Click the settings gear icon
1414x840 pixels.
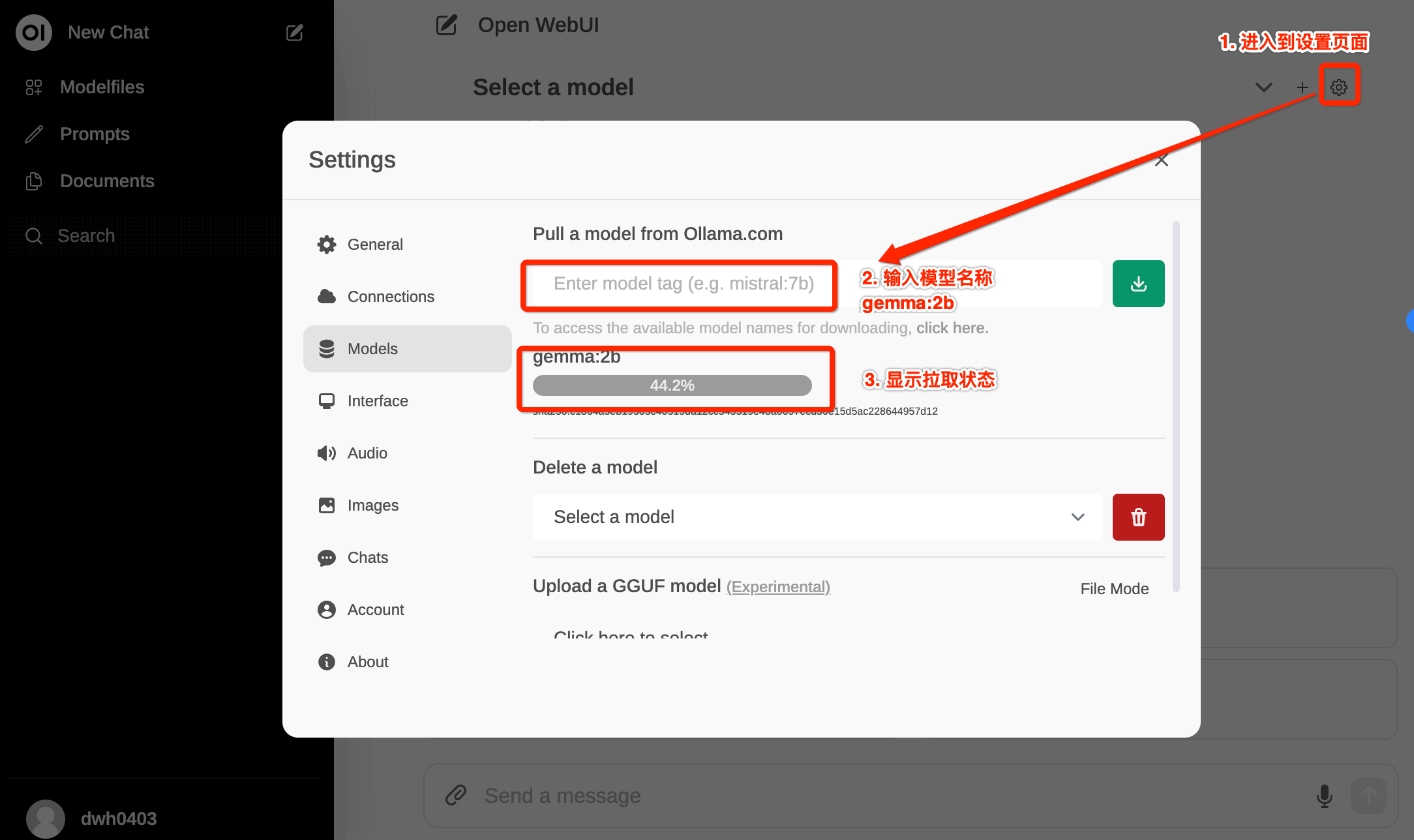tap(1339, 87)
